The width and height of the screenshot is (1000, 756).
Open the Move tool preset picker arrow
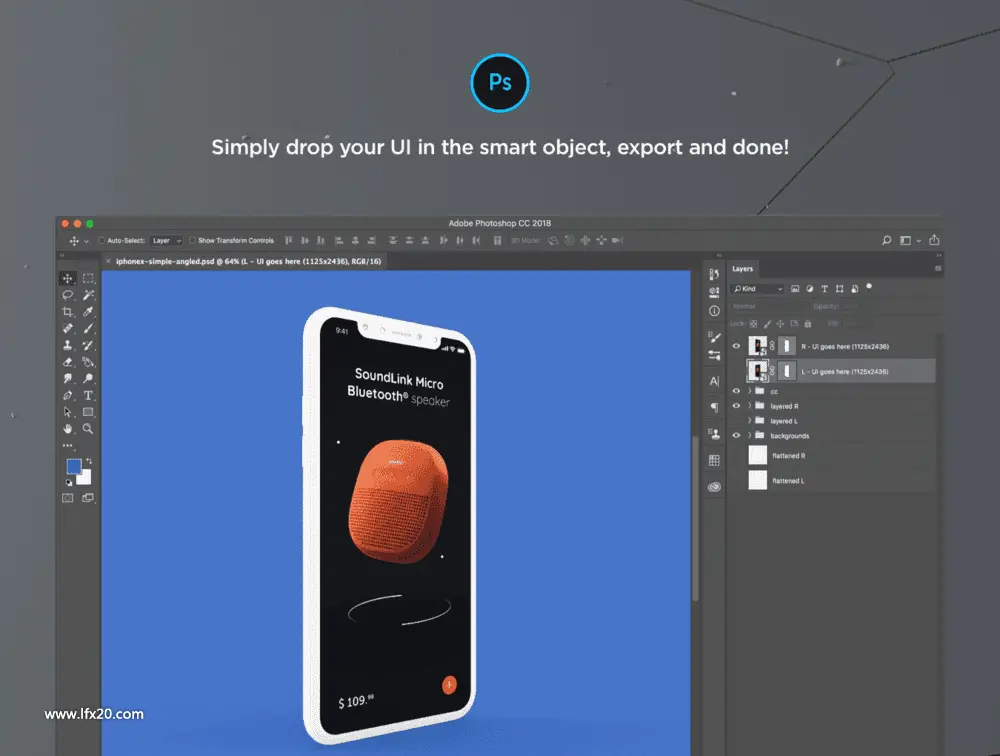pyautogui.click(x=86, y=241)
